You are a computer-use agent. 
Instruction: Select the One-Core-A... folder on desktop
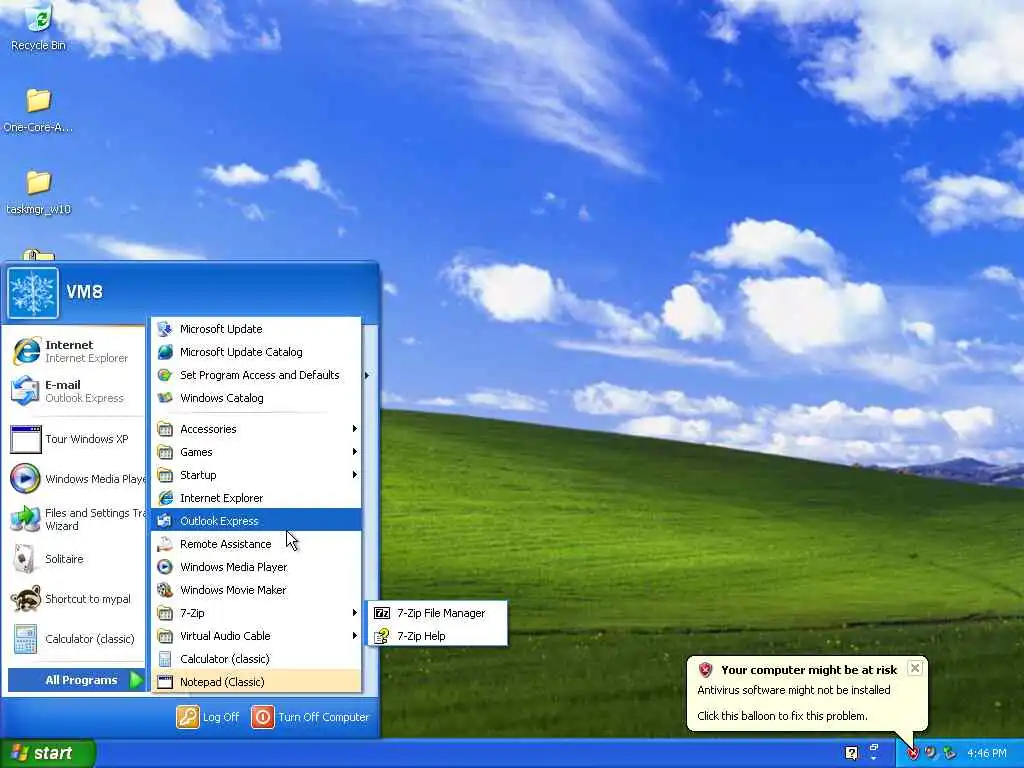[x=38, y=110]
